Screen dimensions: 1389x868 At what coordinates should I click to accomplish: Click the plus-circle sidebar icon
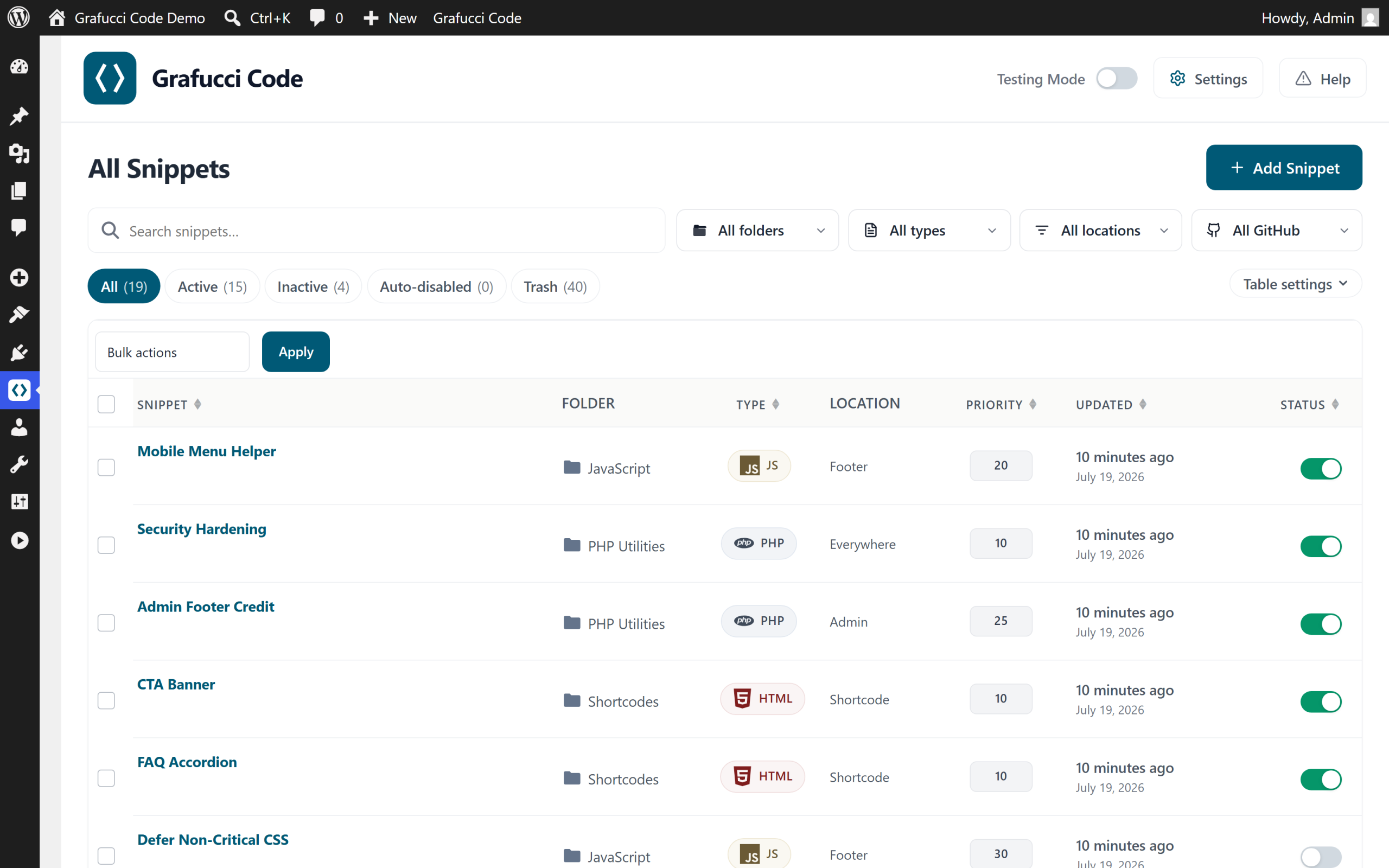click(x=19, y=278)
